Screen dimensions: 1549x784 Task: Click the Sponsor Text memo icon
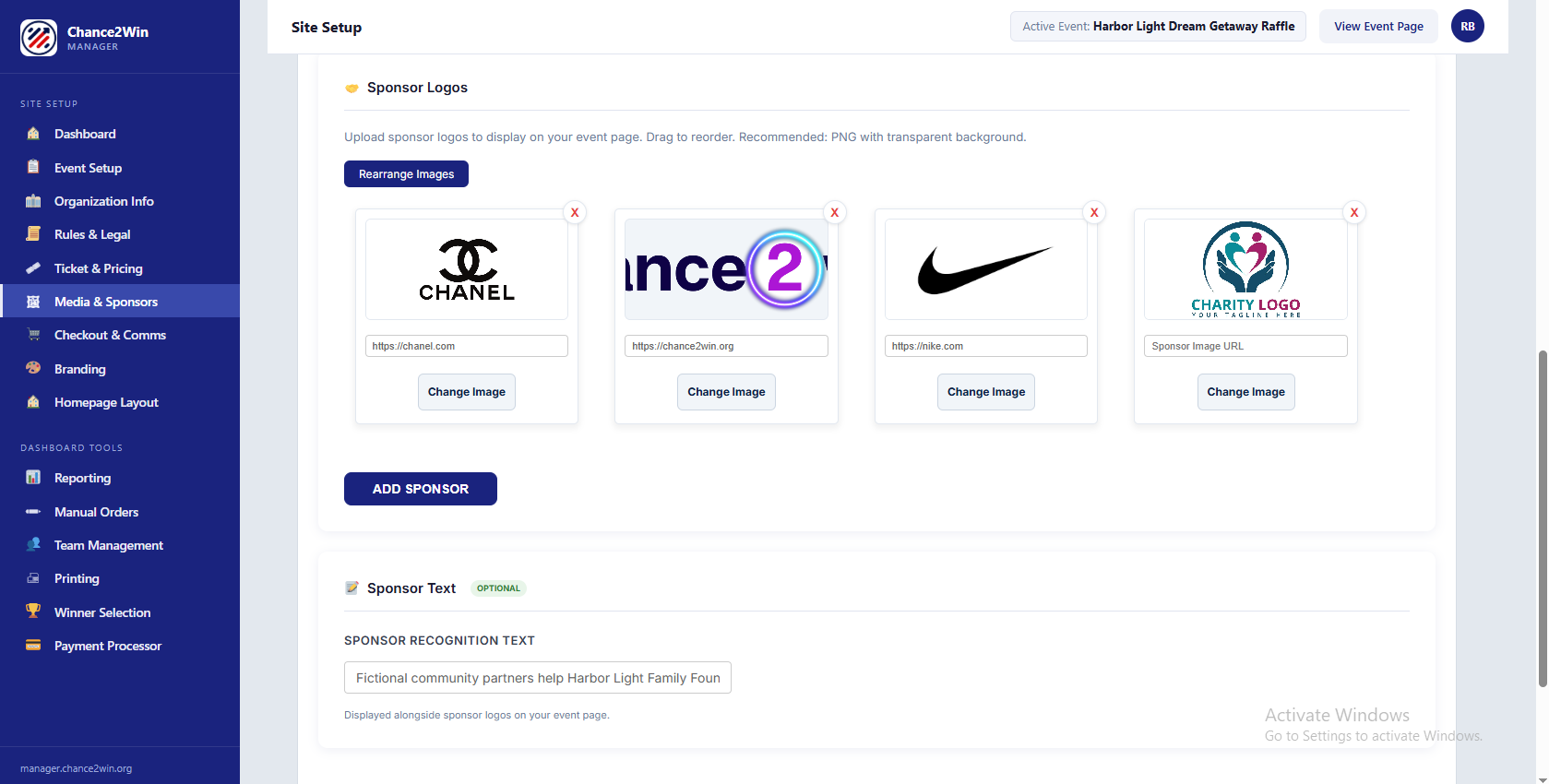pos(352,588)
